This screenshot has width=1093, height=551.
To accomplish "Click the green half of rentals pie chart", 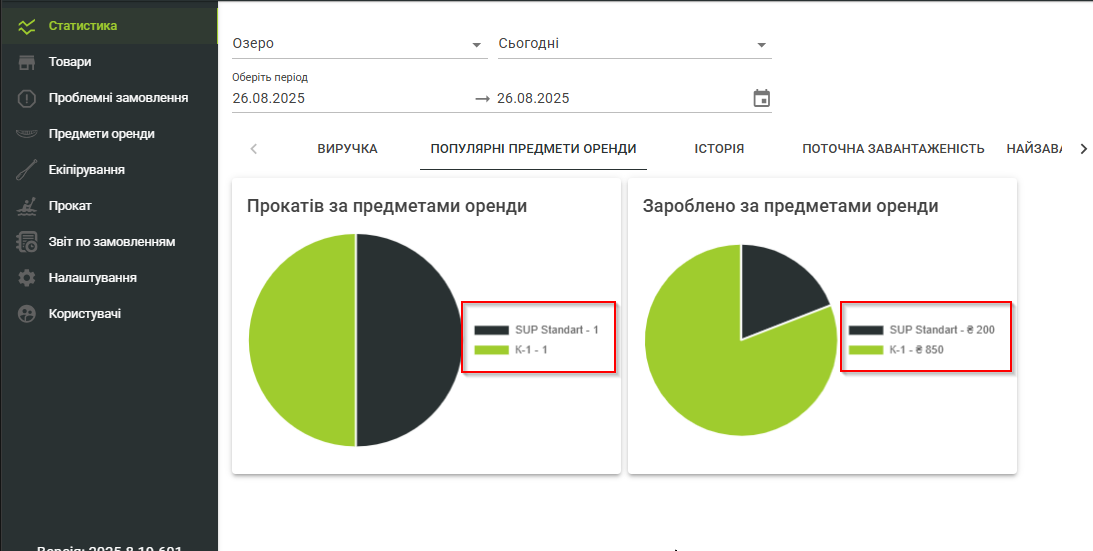I will pyautogui.click(x=303, y=340).
